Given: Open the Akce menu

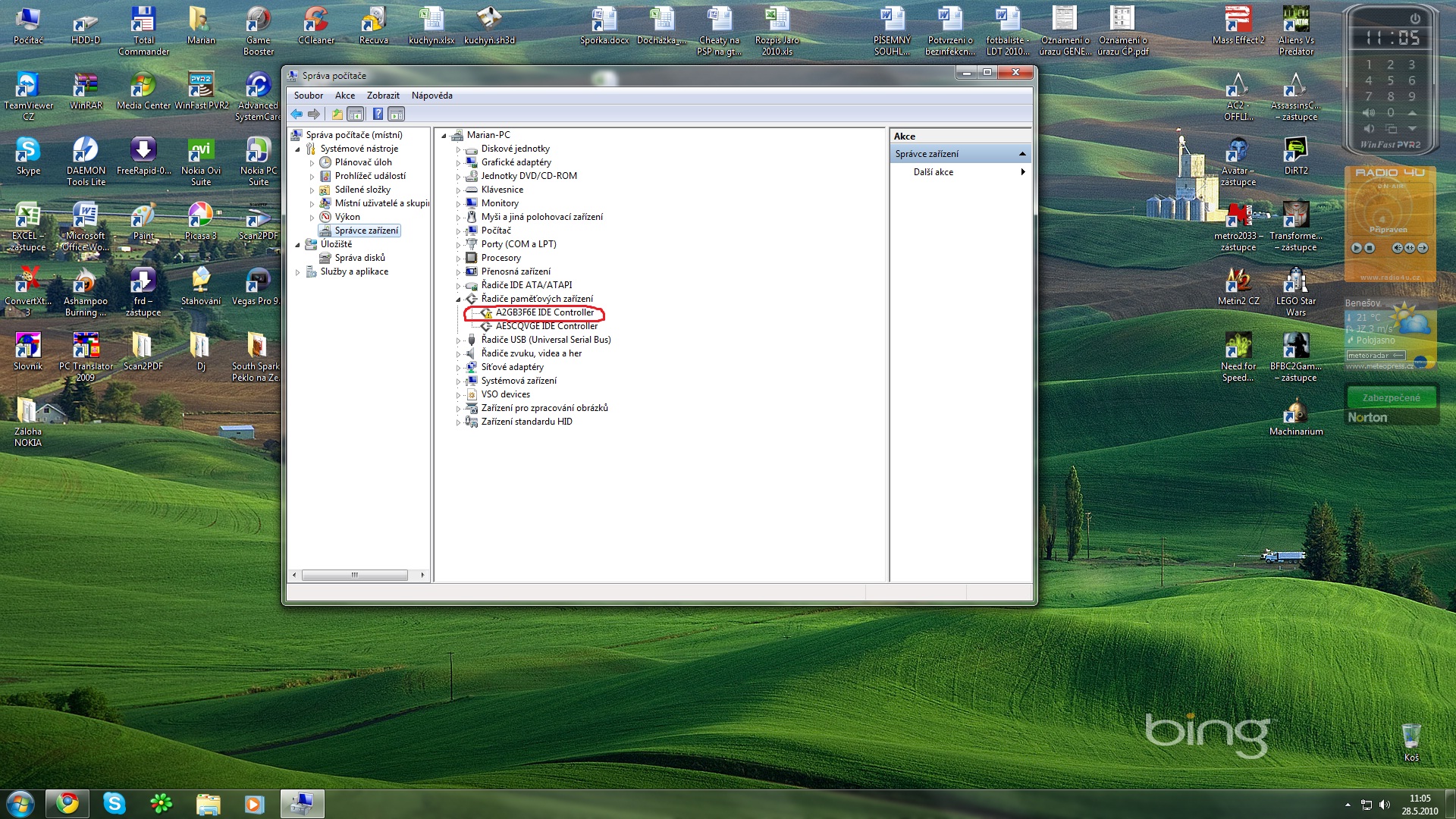Looking at the screenshot, I should point(344,96).
